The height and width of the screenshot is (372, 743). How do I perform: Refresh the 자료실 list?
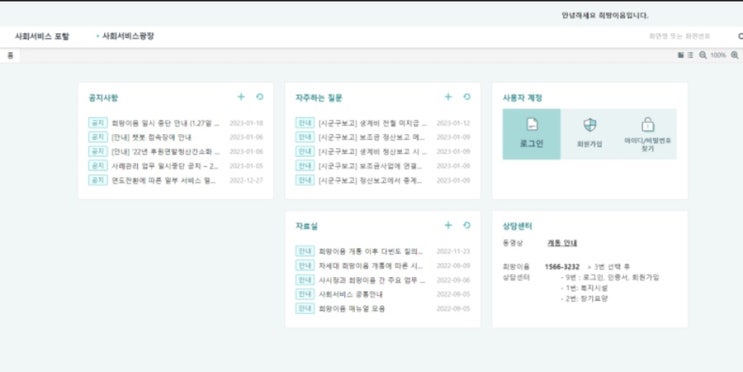[x=467, y=225]
